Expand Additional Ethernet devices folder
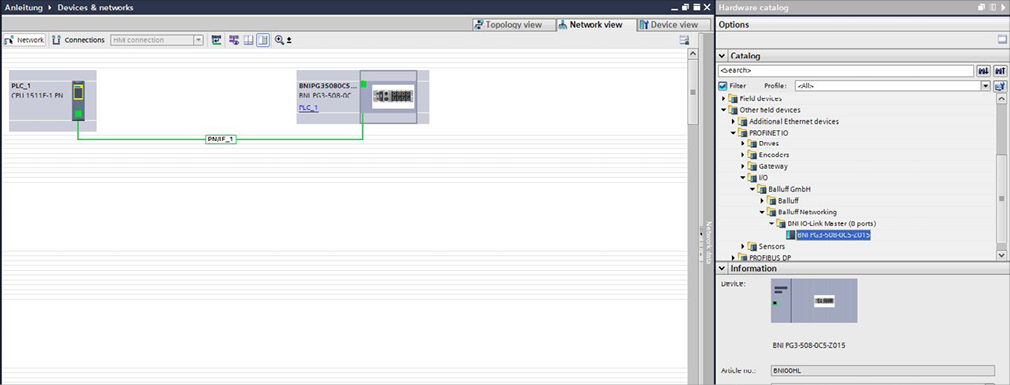The height and width of the screenshot is (385, 1010). (734, 121)
